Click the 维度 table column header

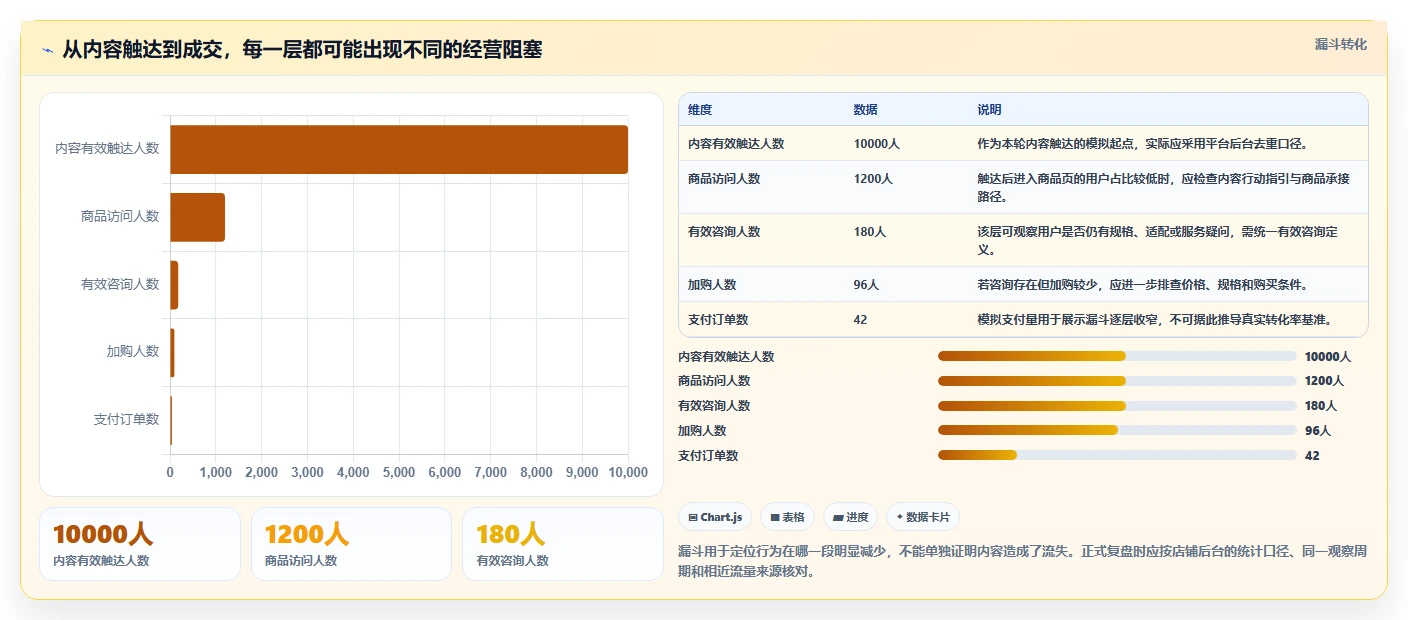point(700,110)
